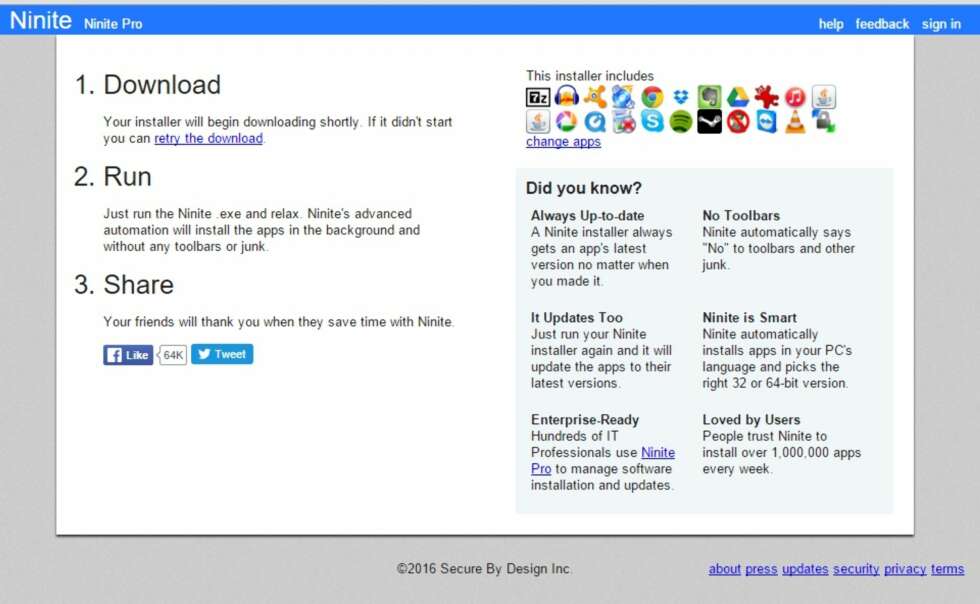
Task: Click the Dropbox icon
Action: 681,97
